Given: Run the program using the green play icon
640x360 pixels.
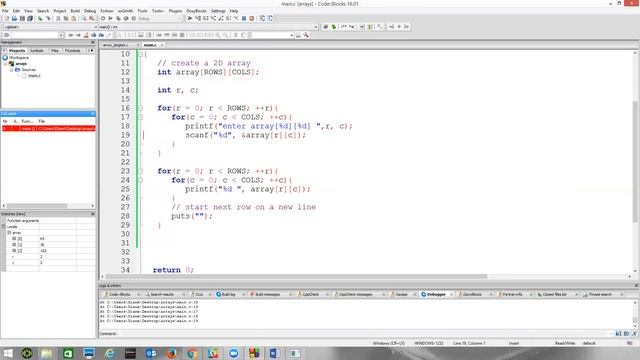Looking at the screenshot, I should (110, 18).
